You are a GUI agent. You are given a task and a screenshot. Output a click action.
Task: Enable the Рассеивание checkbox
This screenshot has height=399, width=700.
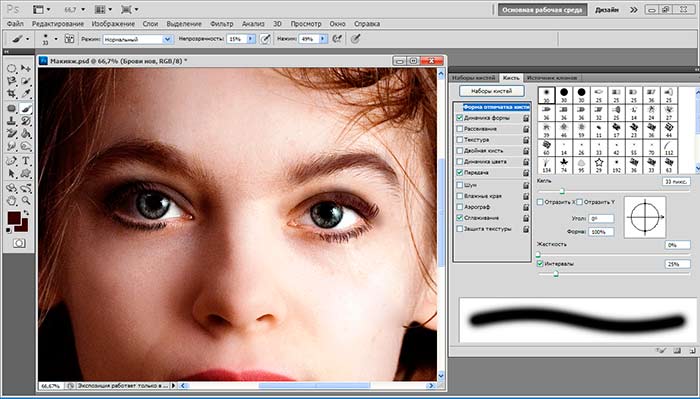[459, 129]
